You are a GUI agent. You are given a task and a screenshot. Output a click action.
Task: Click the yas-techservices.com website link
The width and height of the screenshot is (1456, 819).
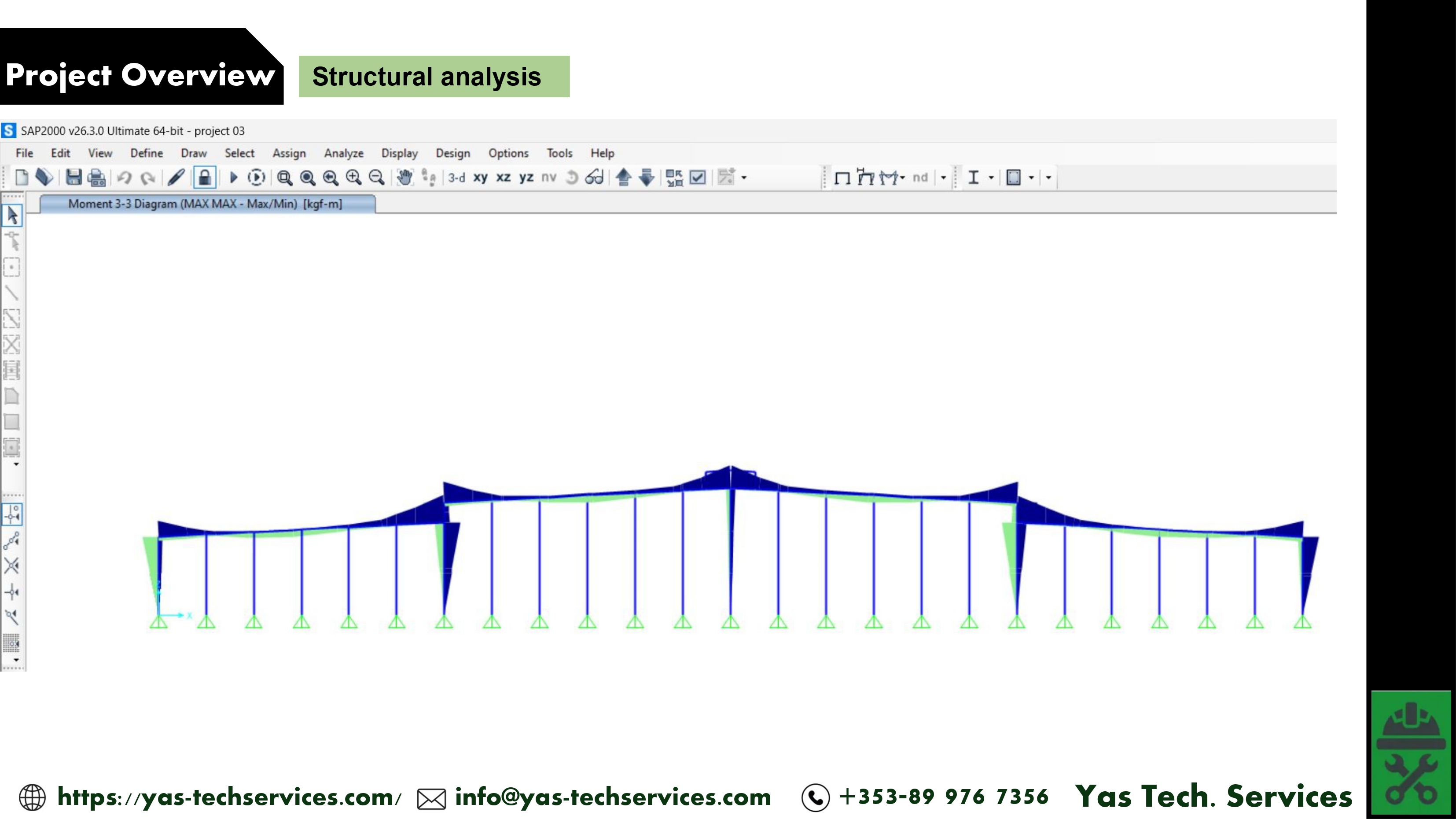click(229, 797)
